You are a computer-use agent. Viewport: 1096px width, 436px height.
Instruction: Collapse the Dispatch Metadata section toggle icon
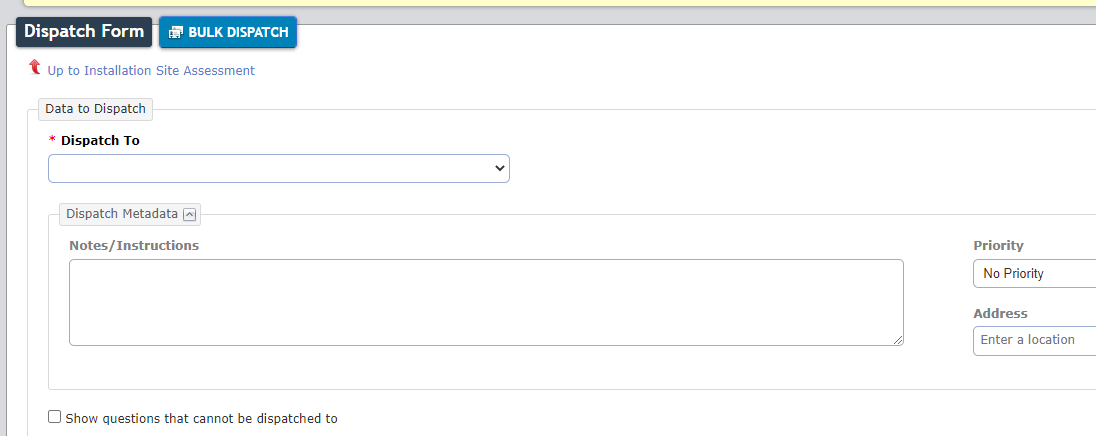coord(189,215)
